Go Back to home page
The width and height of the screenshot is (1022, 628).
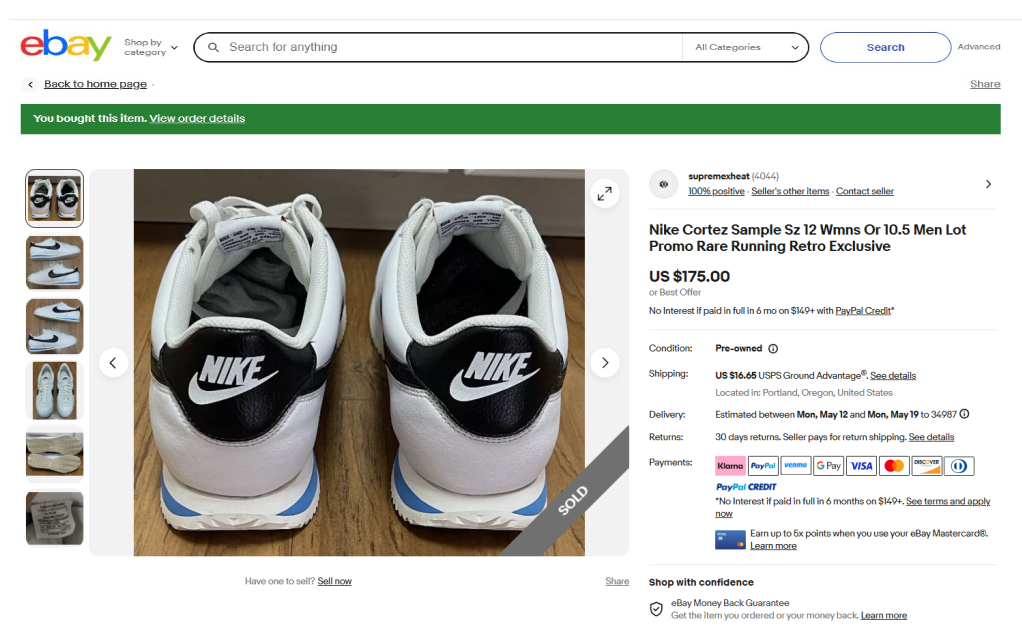coord(95,84)
